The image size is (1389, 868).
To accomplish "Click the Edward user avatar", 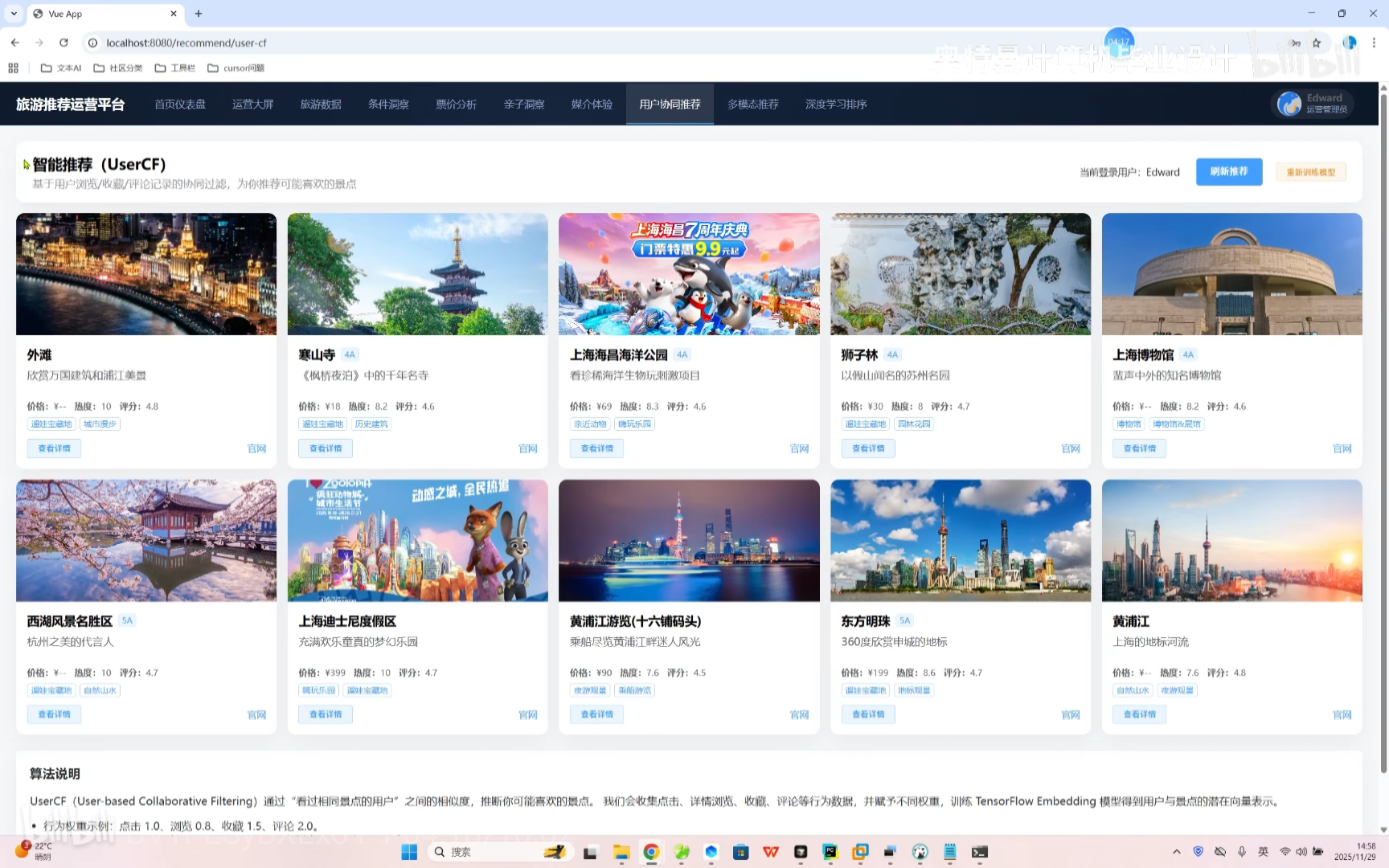I will tap(1289, 104).
